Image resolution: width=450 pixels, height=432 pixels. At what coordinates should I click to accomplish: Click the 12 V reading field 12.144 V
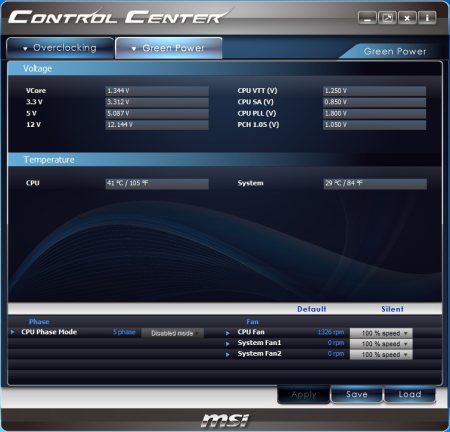(x=157, y=125)
